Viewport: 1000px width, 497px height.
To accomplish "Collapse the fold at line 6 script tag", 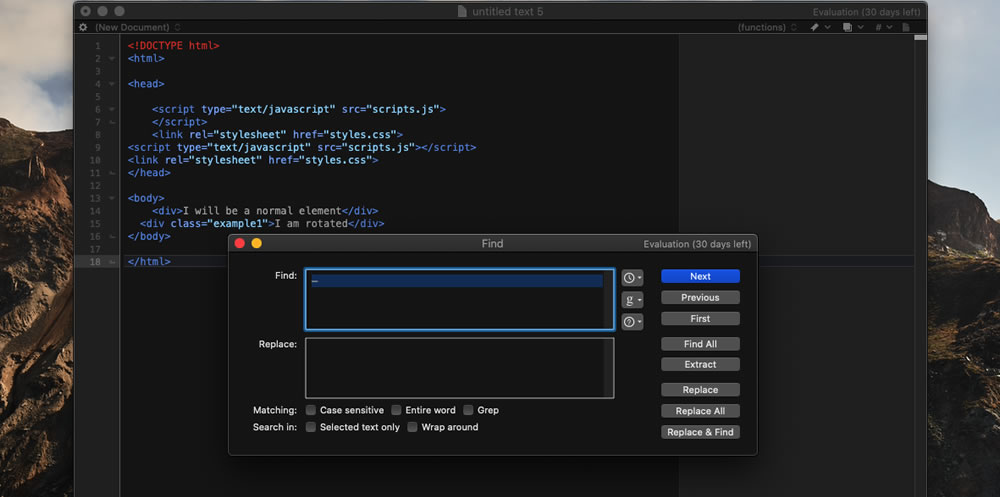I will pyautogui.click(x=112, y=110).
